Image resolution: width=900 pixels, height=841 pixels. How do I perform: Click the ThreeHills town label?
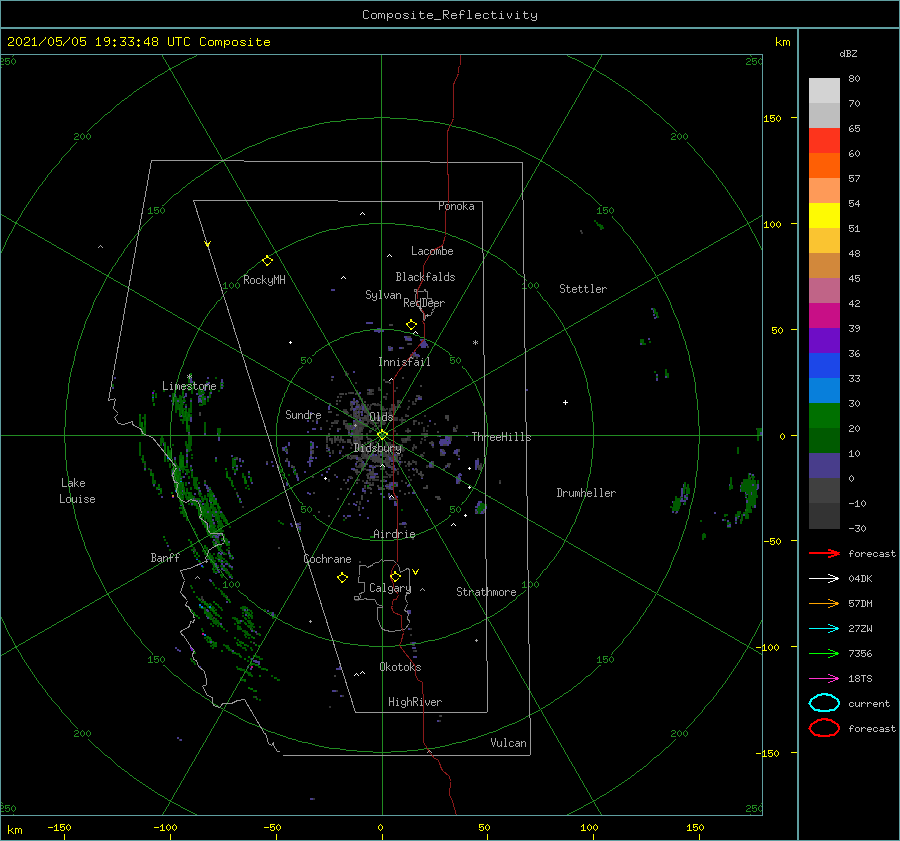pos(502,437)
